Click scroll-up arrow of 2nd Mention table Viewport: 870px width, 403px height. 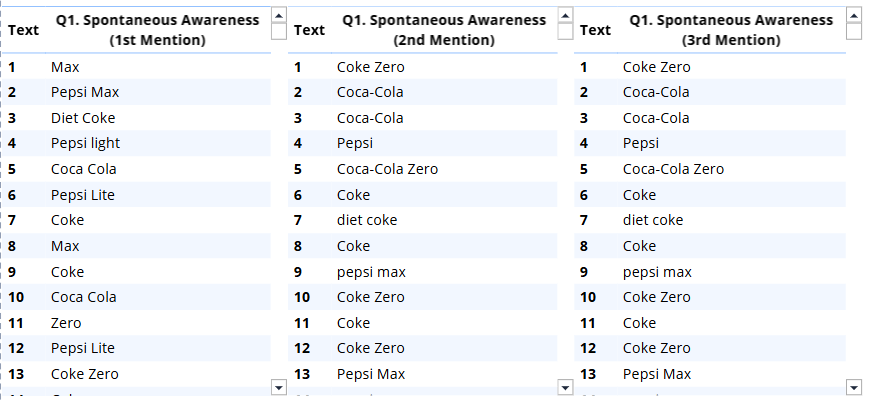point(565,14)
